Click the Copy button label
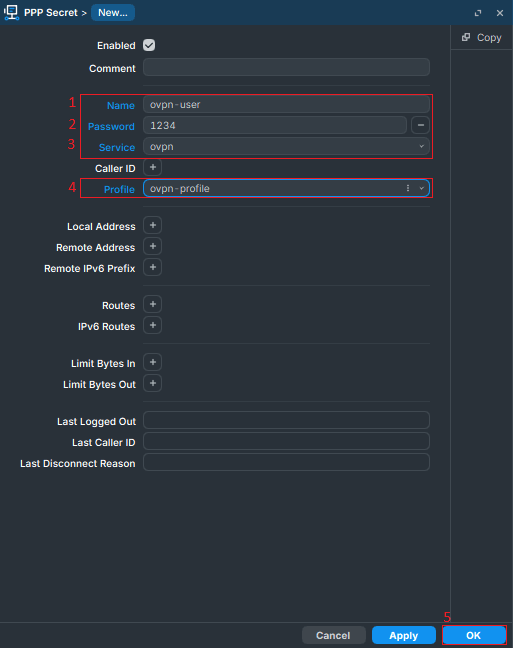This screenshot has height=648, width=513. pyautogui.click(x=489, y=38)
